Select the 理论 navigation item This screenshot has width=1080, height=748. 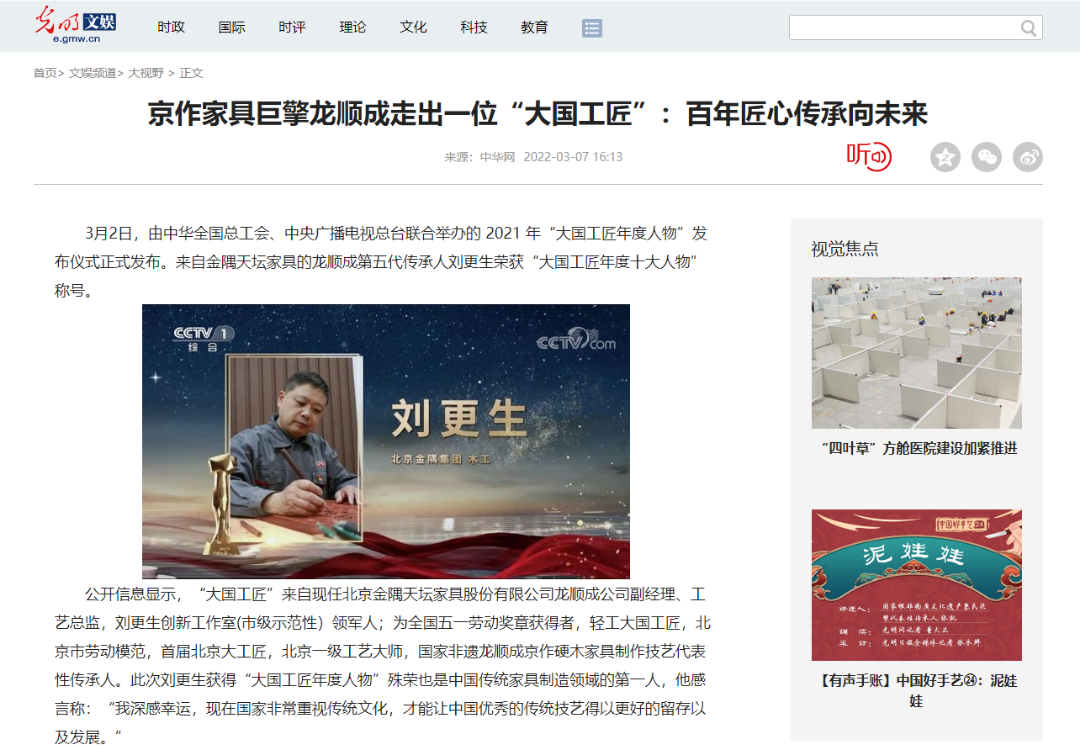tap(353, 28)
